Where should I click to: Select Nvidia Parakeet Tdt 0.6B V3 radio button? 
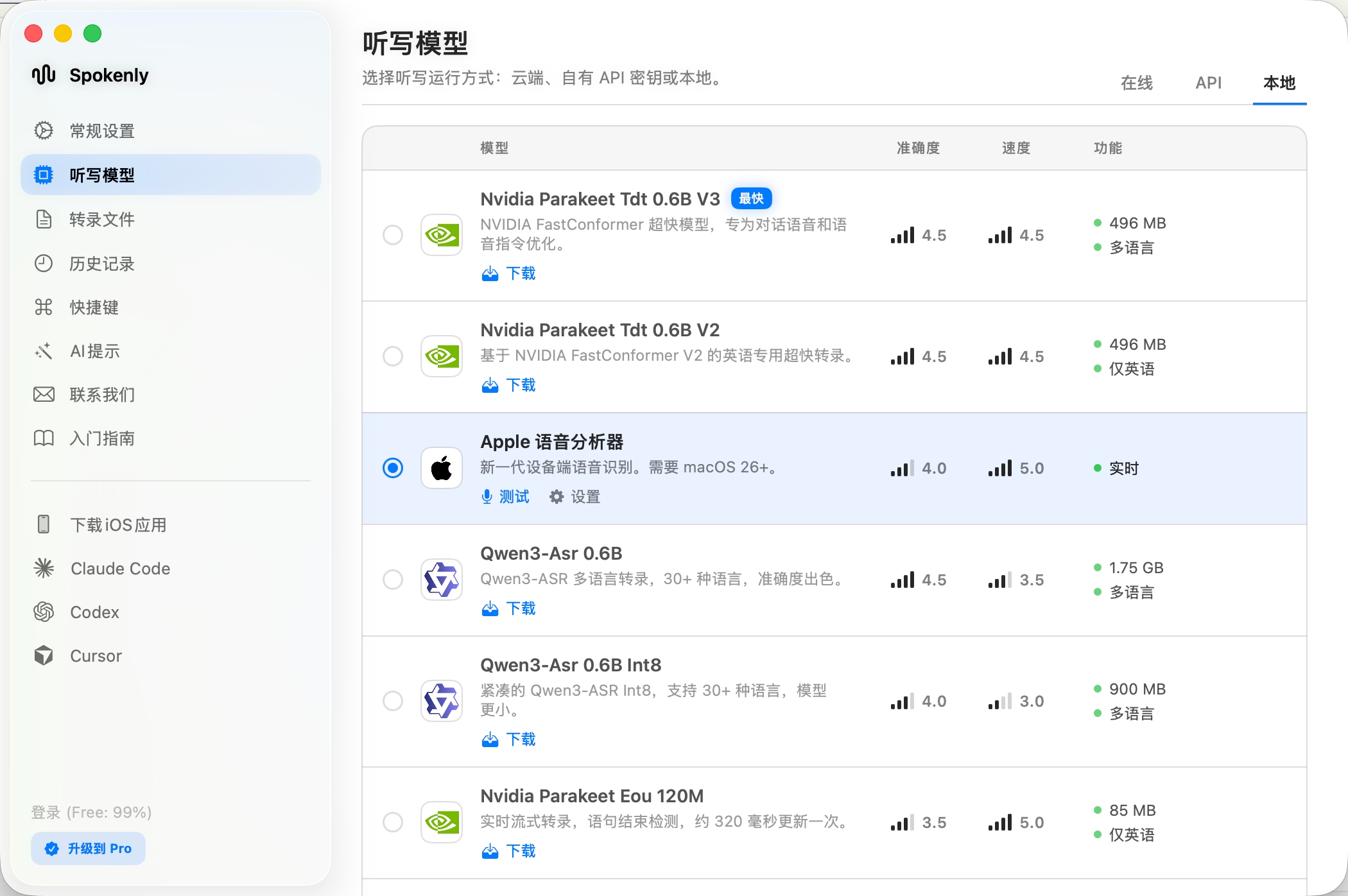click(393, 235)
